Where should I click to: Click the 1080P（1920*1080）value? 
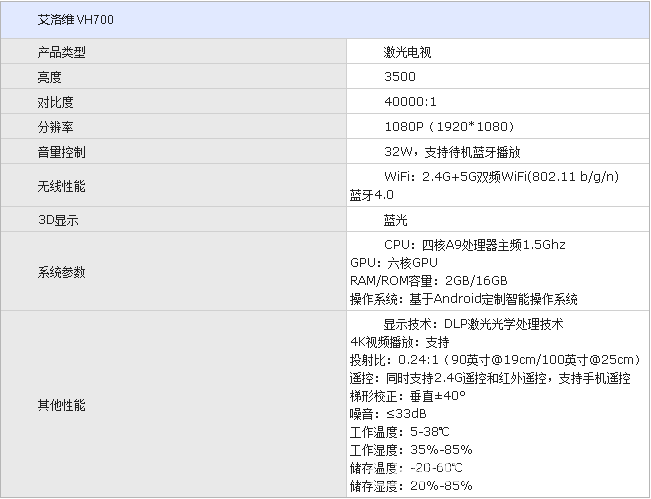click(x=449, y=127)
